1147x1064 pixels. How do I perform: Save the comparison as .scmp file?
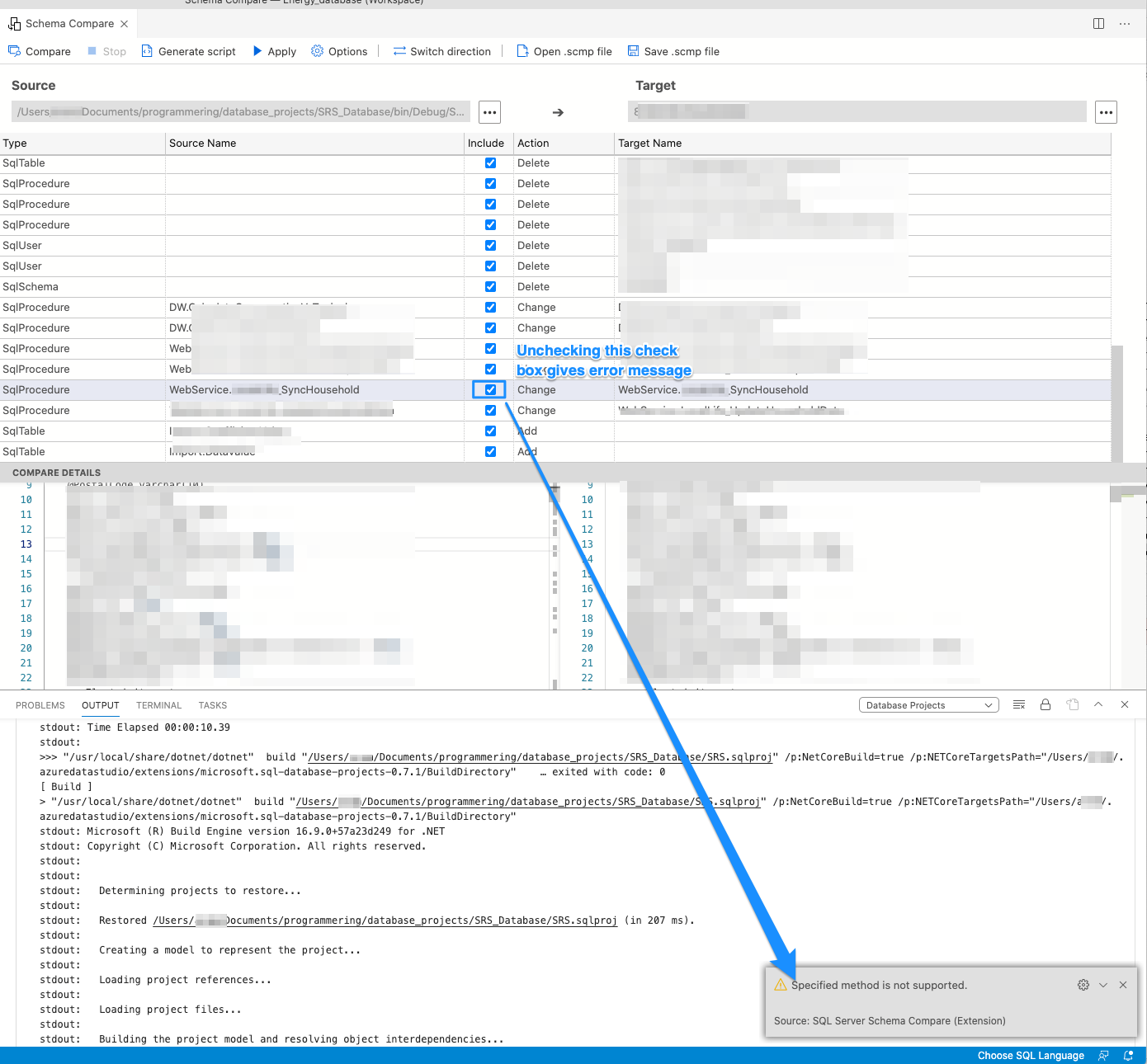674,51
